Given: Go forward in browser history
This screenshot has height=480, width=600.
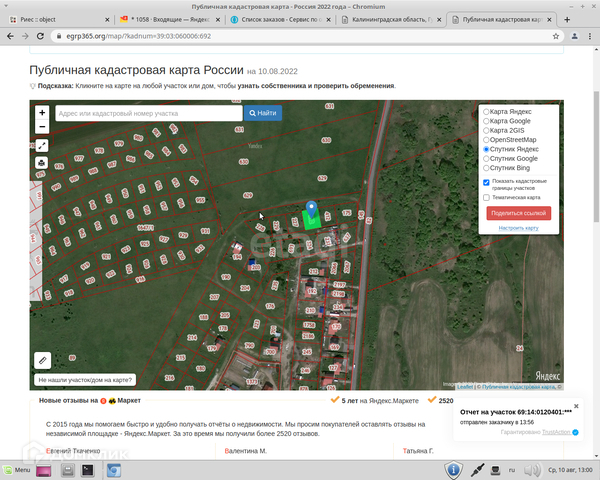Looking at the screenshot, I should [x=25, y=36].
